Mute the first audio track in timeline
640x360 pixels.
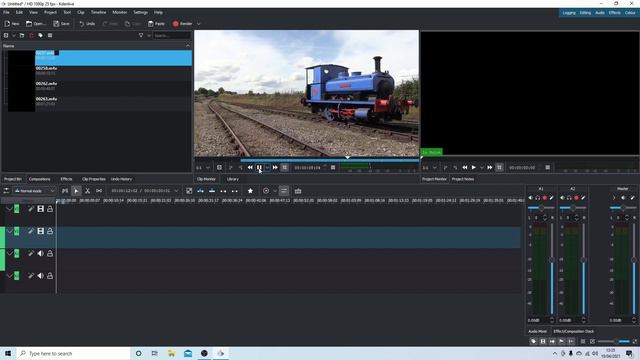click(x=40, y=253)
